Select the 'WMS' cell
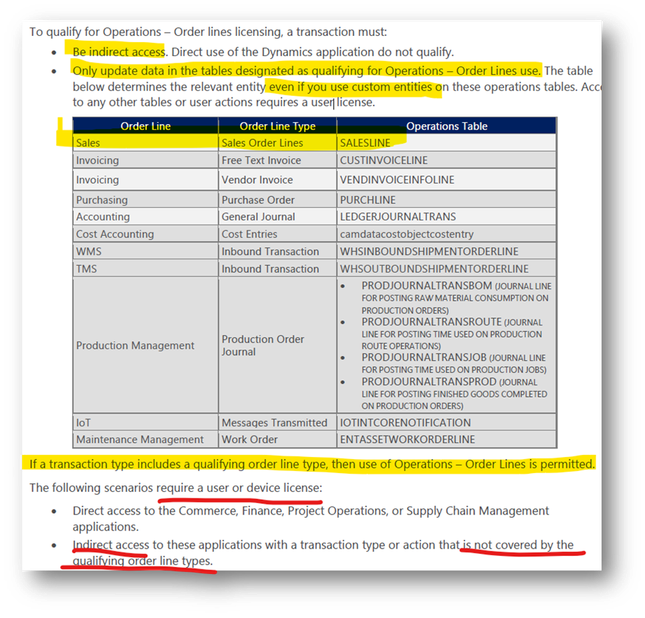Screen dimensions: 645x618 click(x=146, y=251)
